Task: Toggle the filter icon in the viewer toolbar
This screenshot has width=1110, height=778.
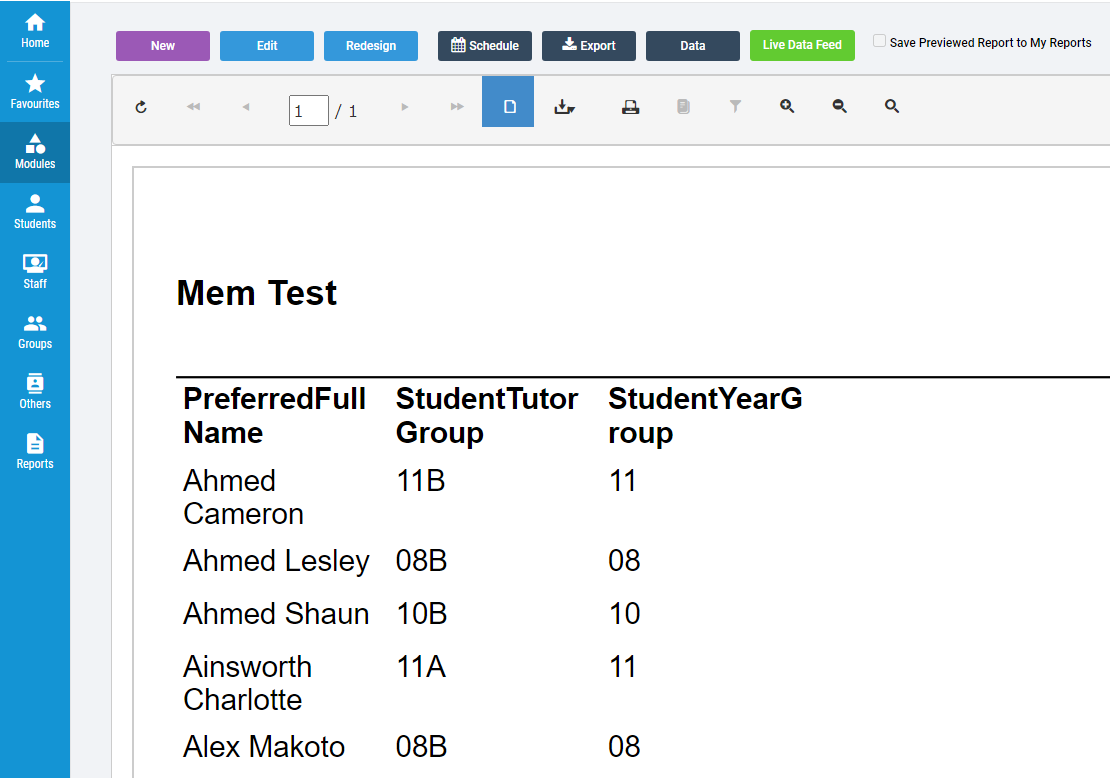Action: pos(735,105)
